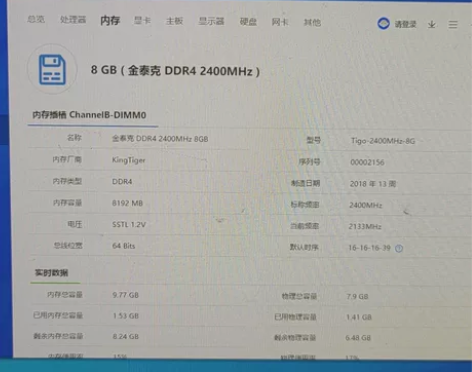Click the manufacturer value KingTiger
This screenshot has height=372, width=472.
pyautogui.click(x=129, y=160)
